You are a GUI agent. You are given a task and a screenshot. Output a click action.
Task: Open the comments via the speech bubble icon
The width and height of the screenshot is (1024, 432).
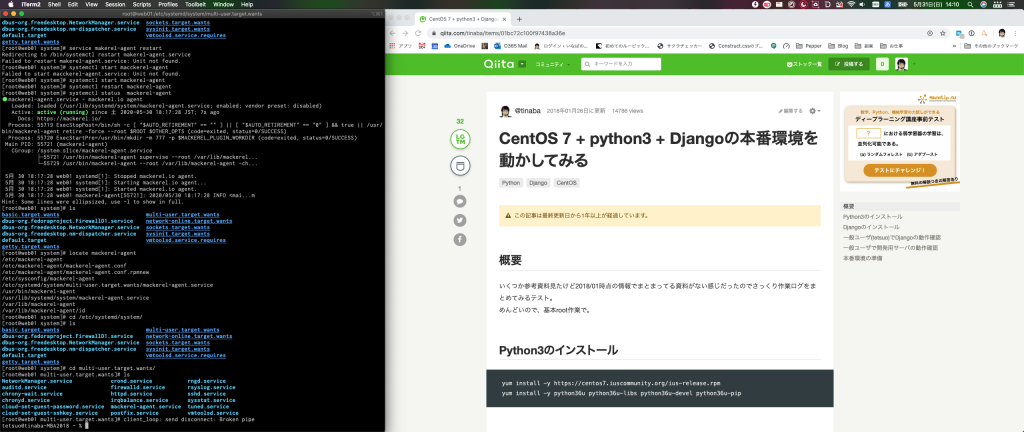point(460,202)
